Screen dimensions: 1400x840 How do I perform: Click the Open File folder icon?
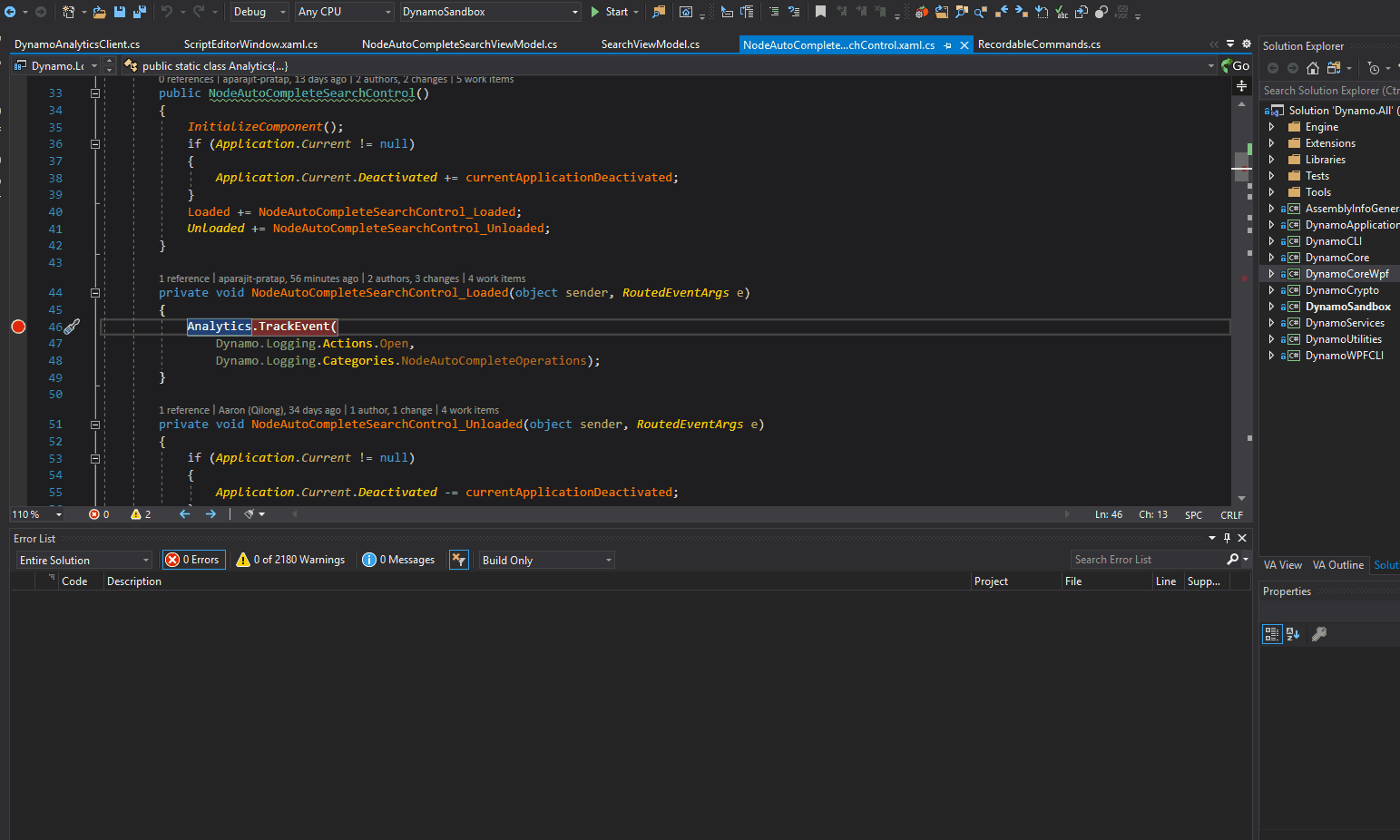point(99,12)
